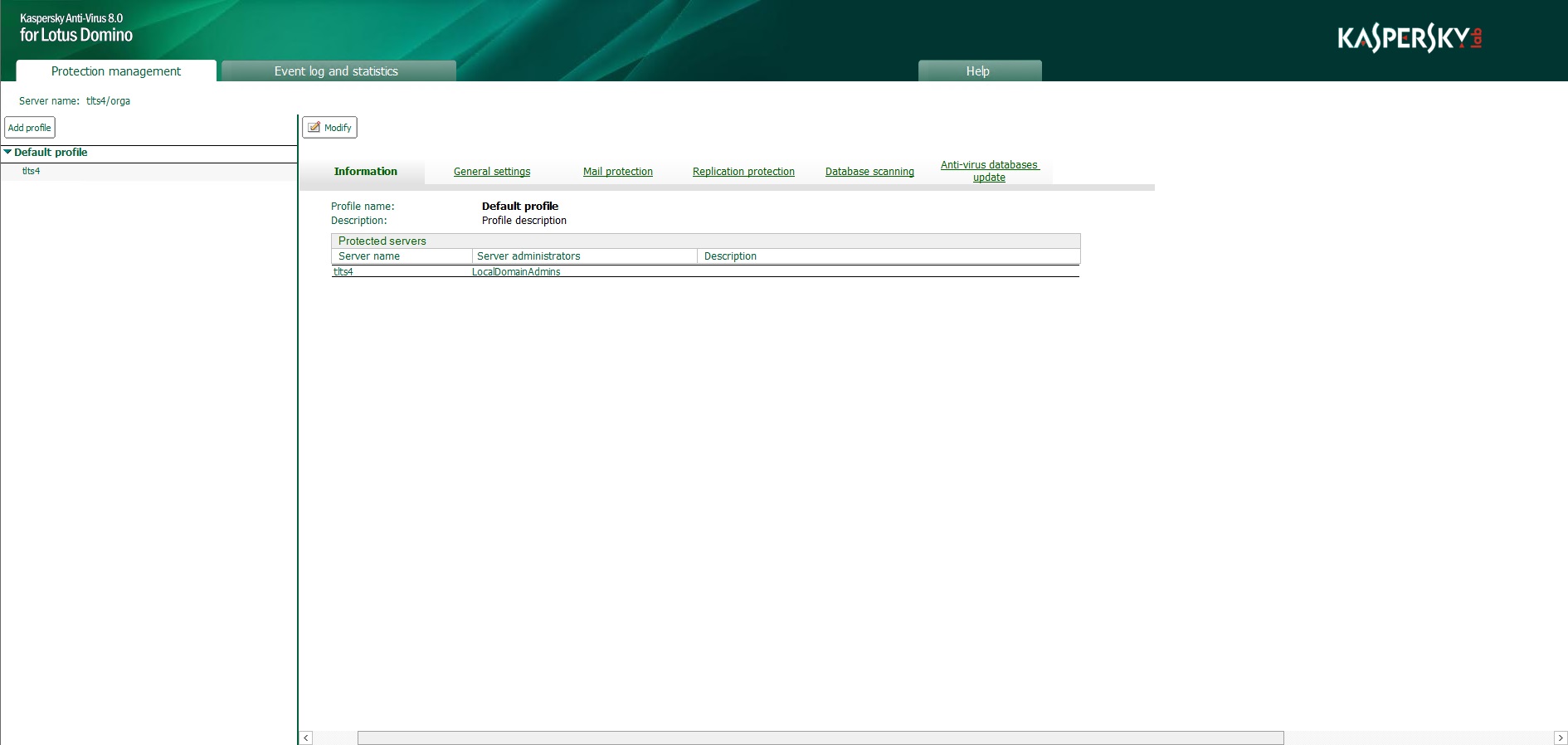Screen dimensions: 1568x745
Task: Open the Database scanning tab
Action: 869,172
